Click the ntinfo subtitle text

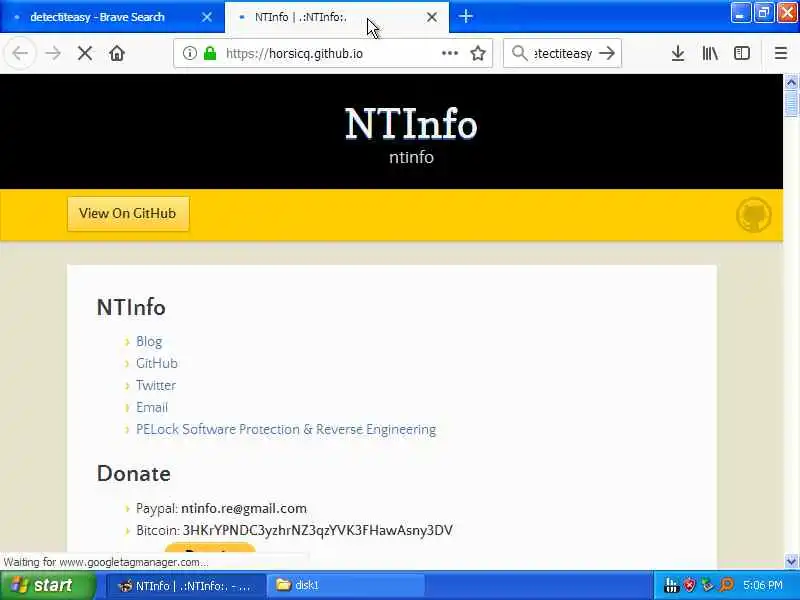point(411,157)
